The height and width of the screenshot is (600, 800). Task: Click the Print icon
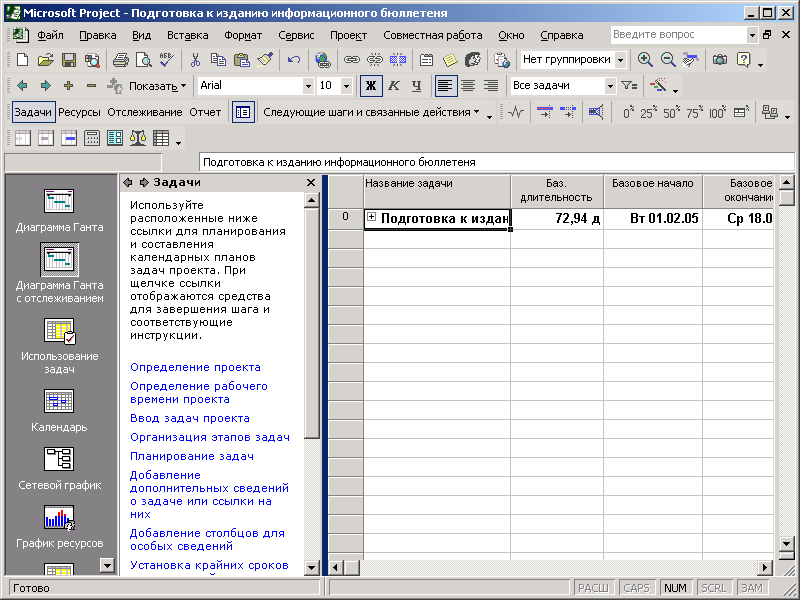pyautogui.click(x=120, y=60)
